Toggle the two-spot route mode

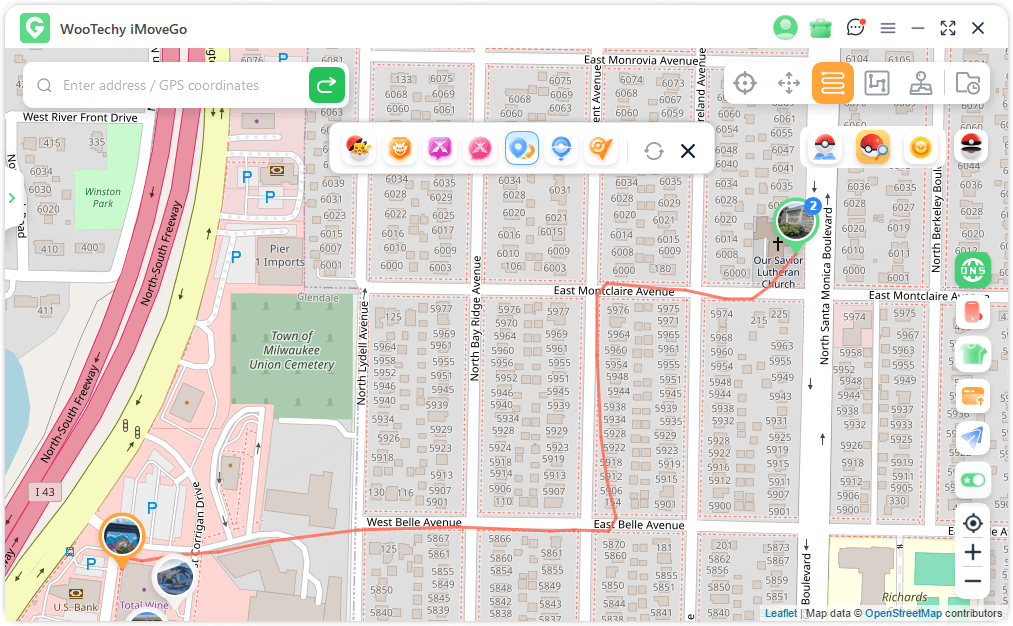[877, 84]
